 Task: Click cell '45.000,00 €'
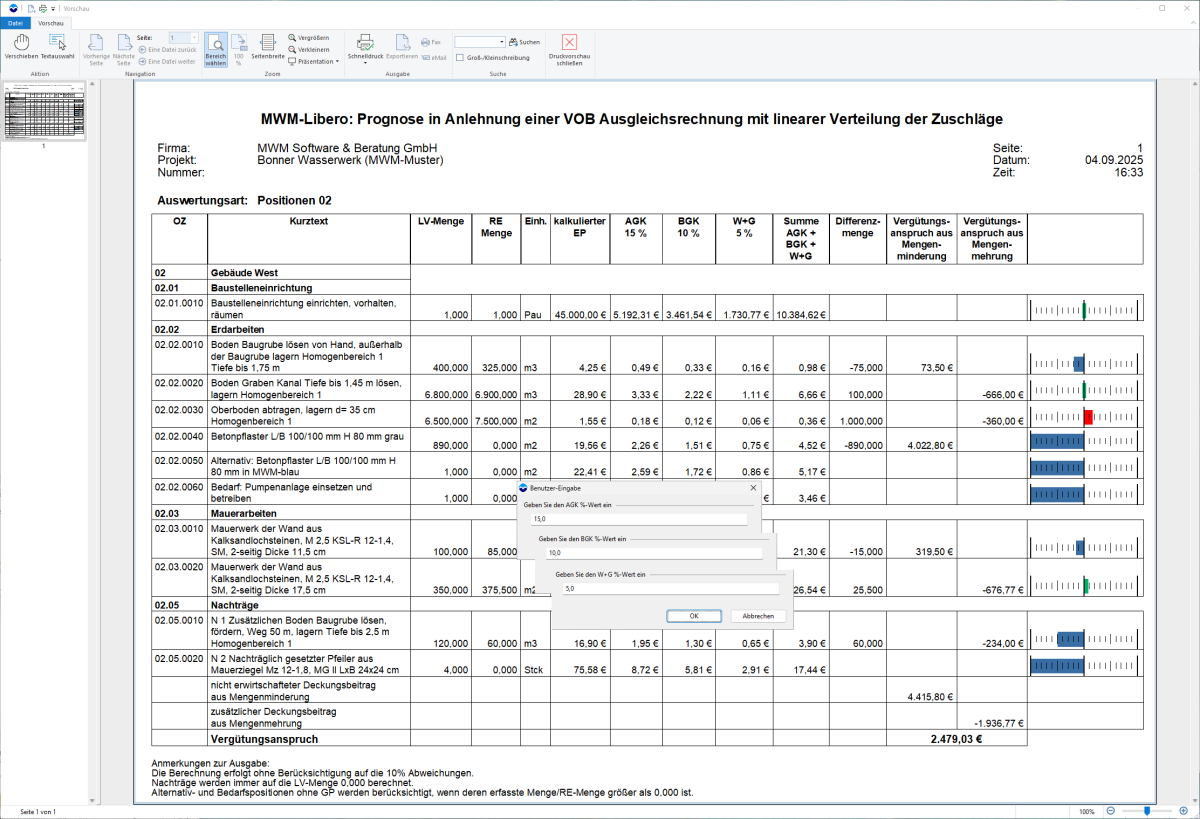(x=580, y=314)
